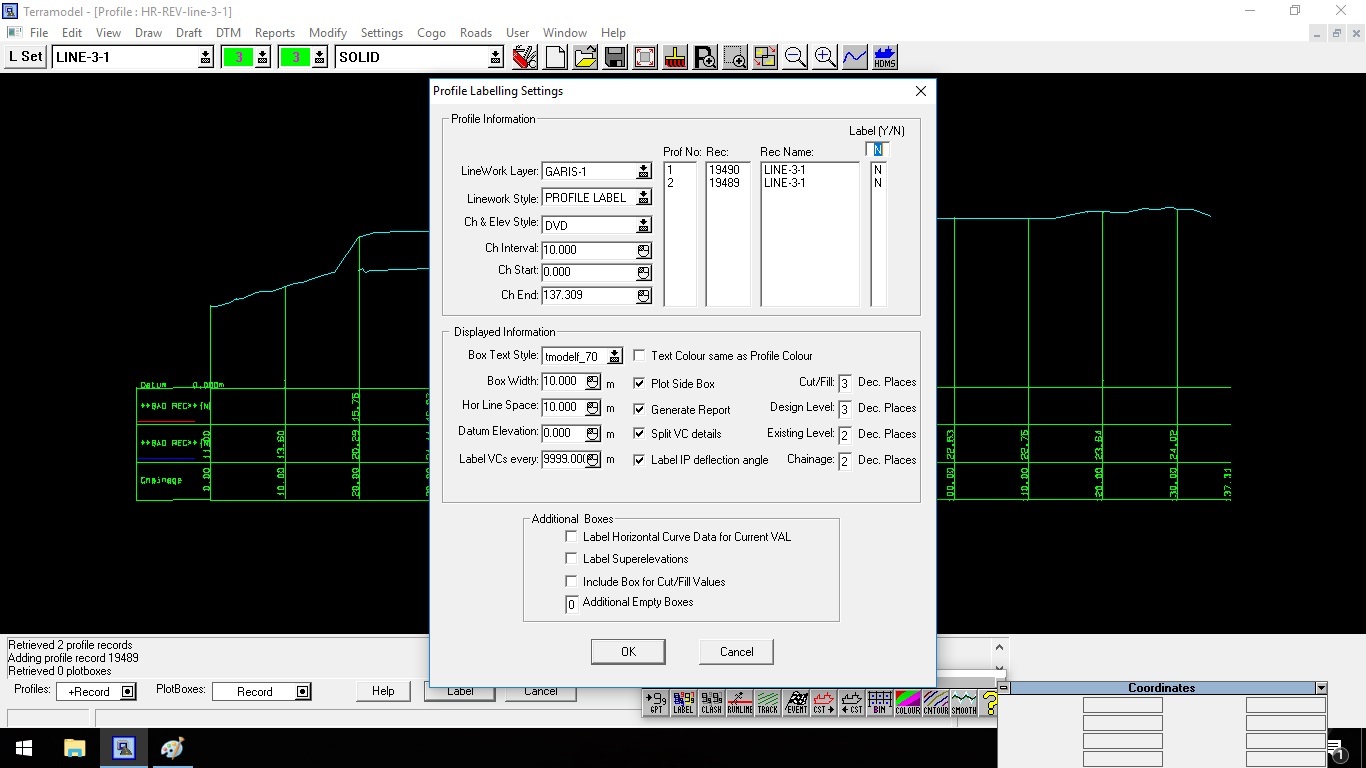
Task: Enable Label Superelevations checkbox
Action: [x=572, y=559]
